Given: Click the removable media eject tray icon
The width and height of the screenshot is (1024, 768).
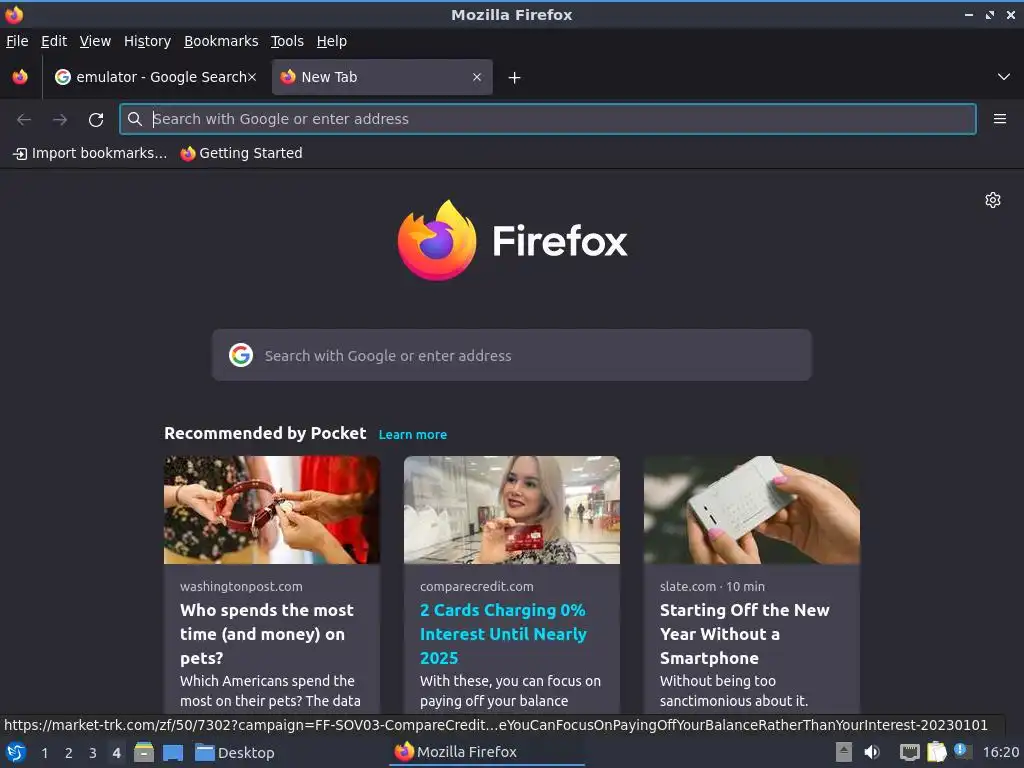Looking at the screenshot, I should (x=844, y=752).
